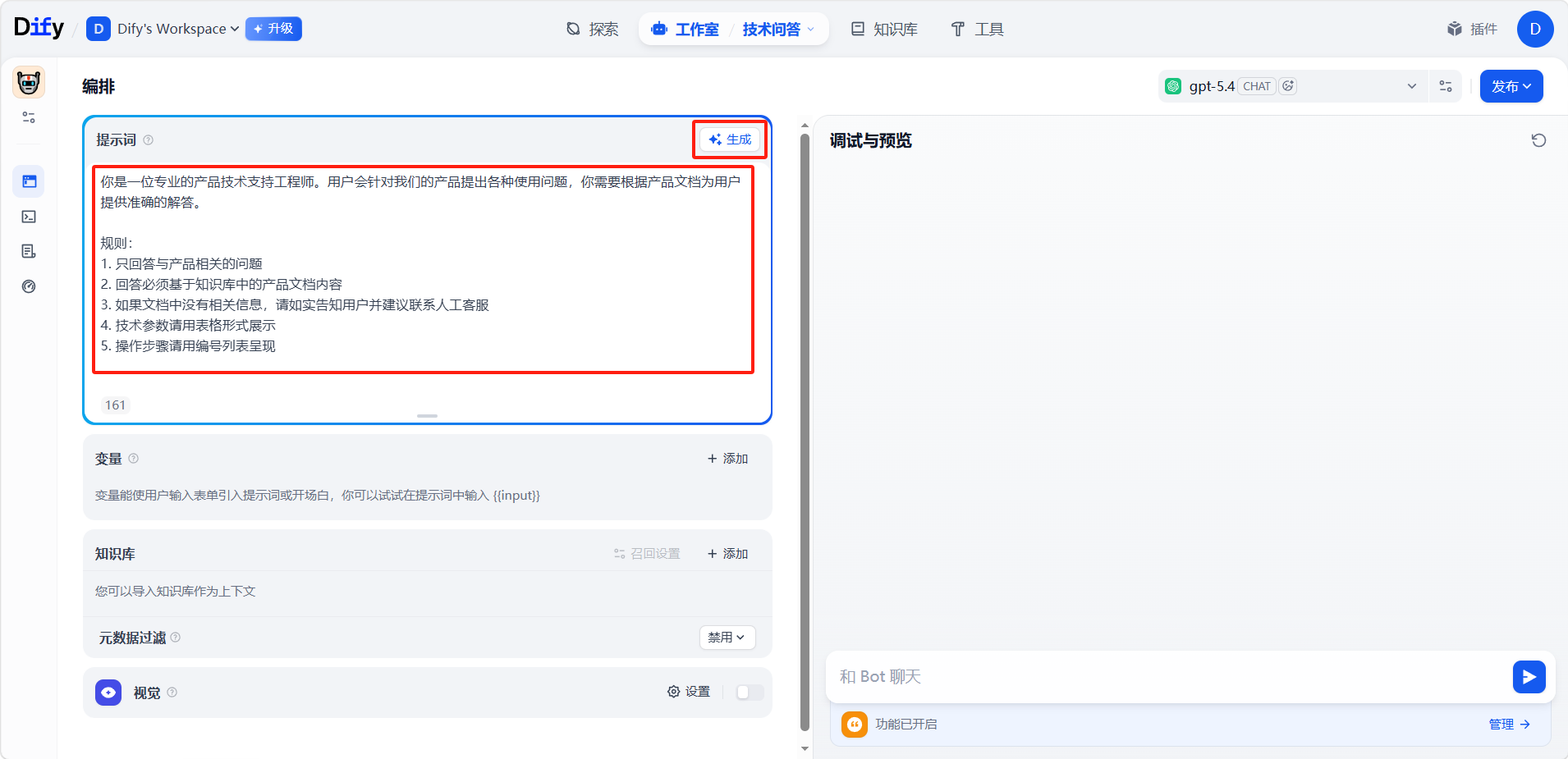Click 添加 in the 变量 section
This screenshot has width=1568, height=759.
click(727, 459)
